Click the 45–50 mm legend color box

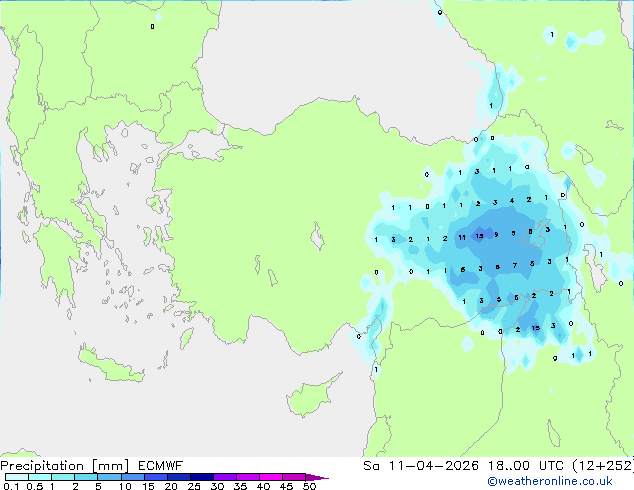coord(294,477)
